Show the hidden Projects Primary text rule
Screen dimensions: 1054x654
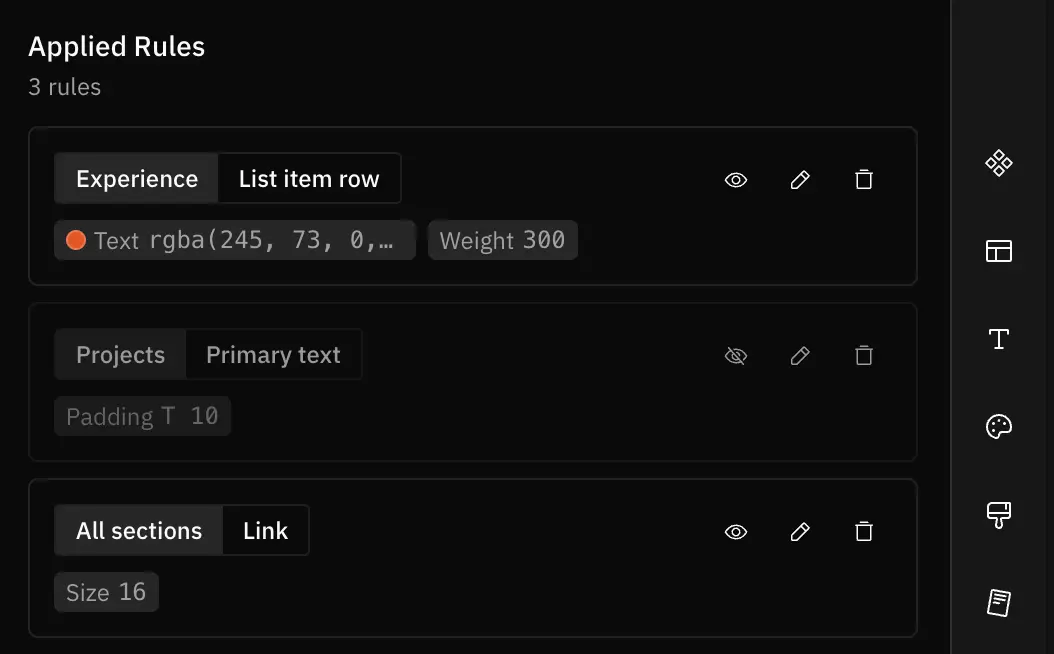736,356
